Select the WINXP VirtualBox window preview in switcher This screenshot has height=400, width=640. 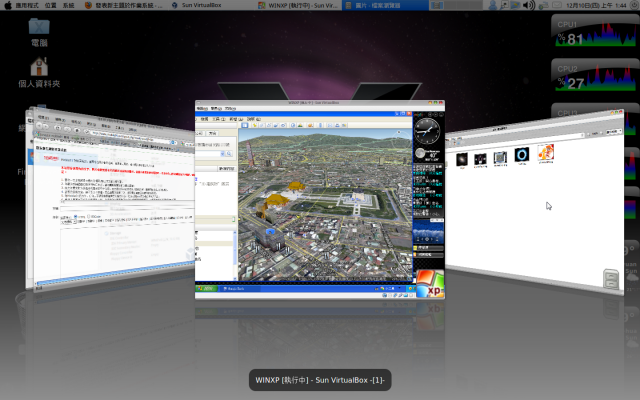(320, 200)
